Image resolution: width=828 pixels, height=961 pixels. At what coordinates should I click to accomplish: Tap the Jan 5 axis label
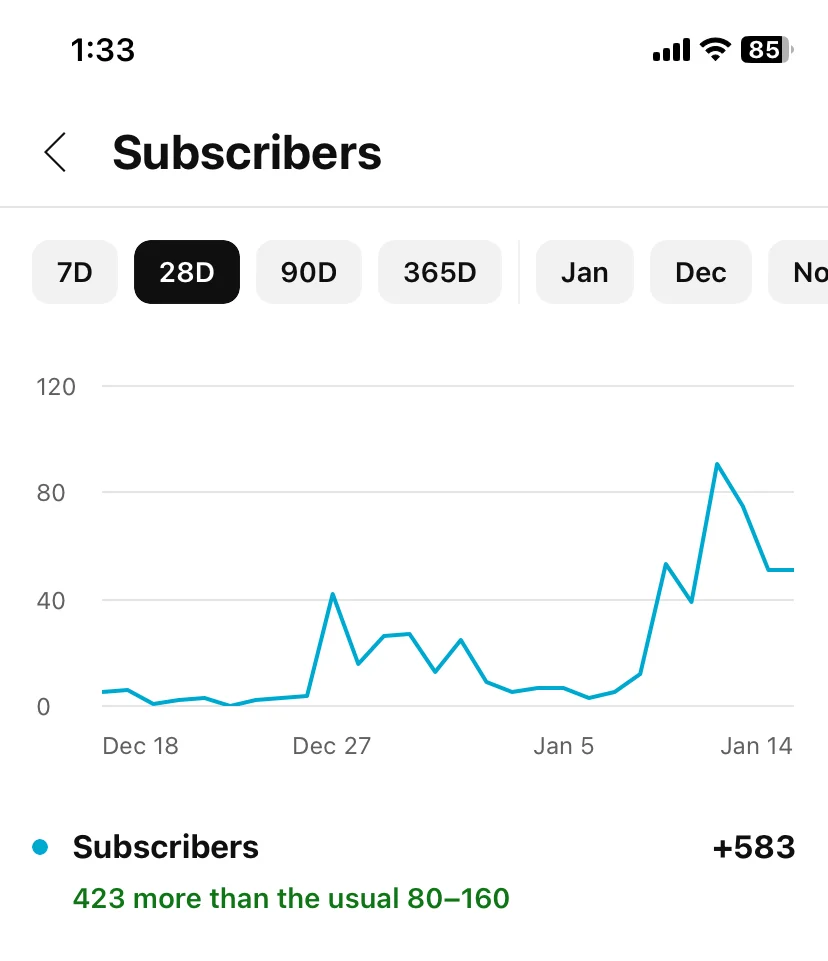pos(563,746)
